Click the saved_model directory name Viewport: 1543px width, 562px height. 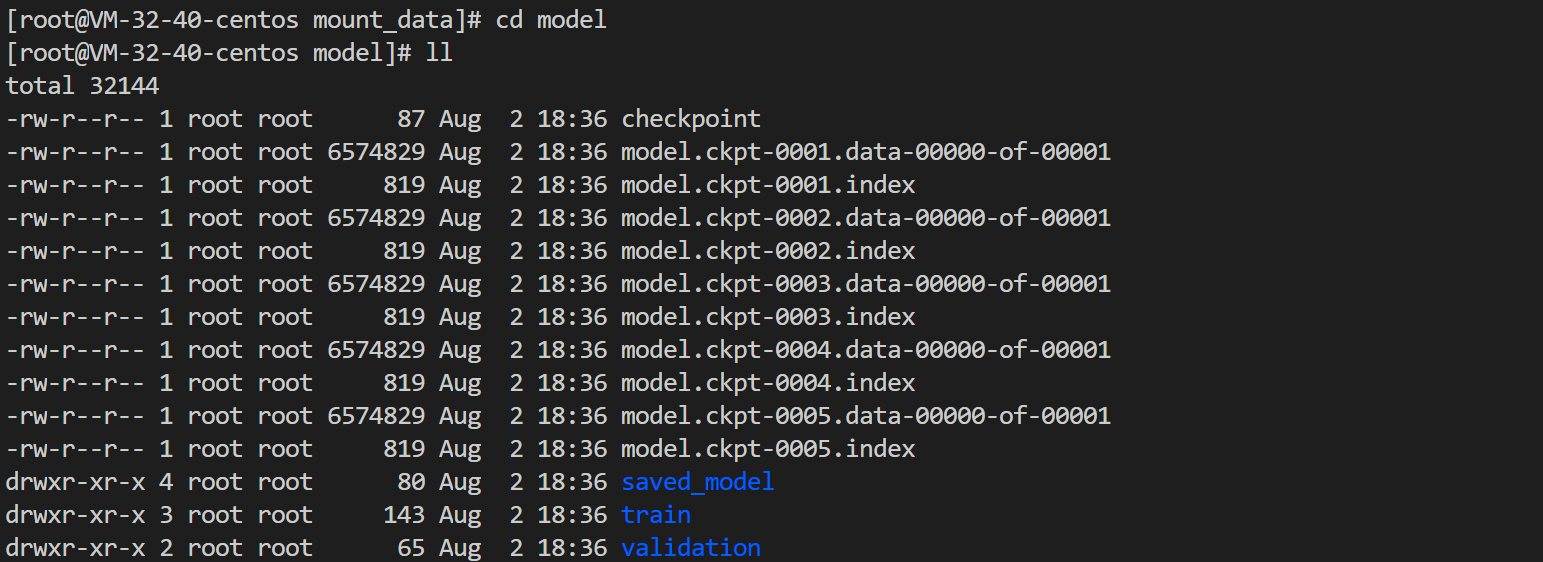697,482
